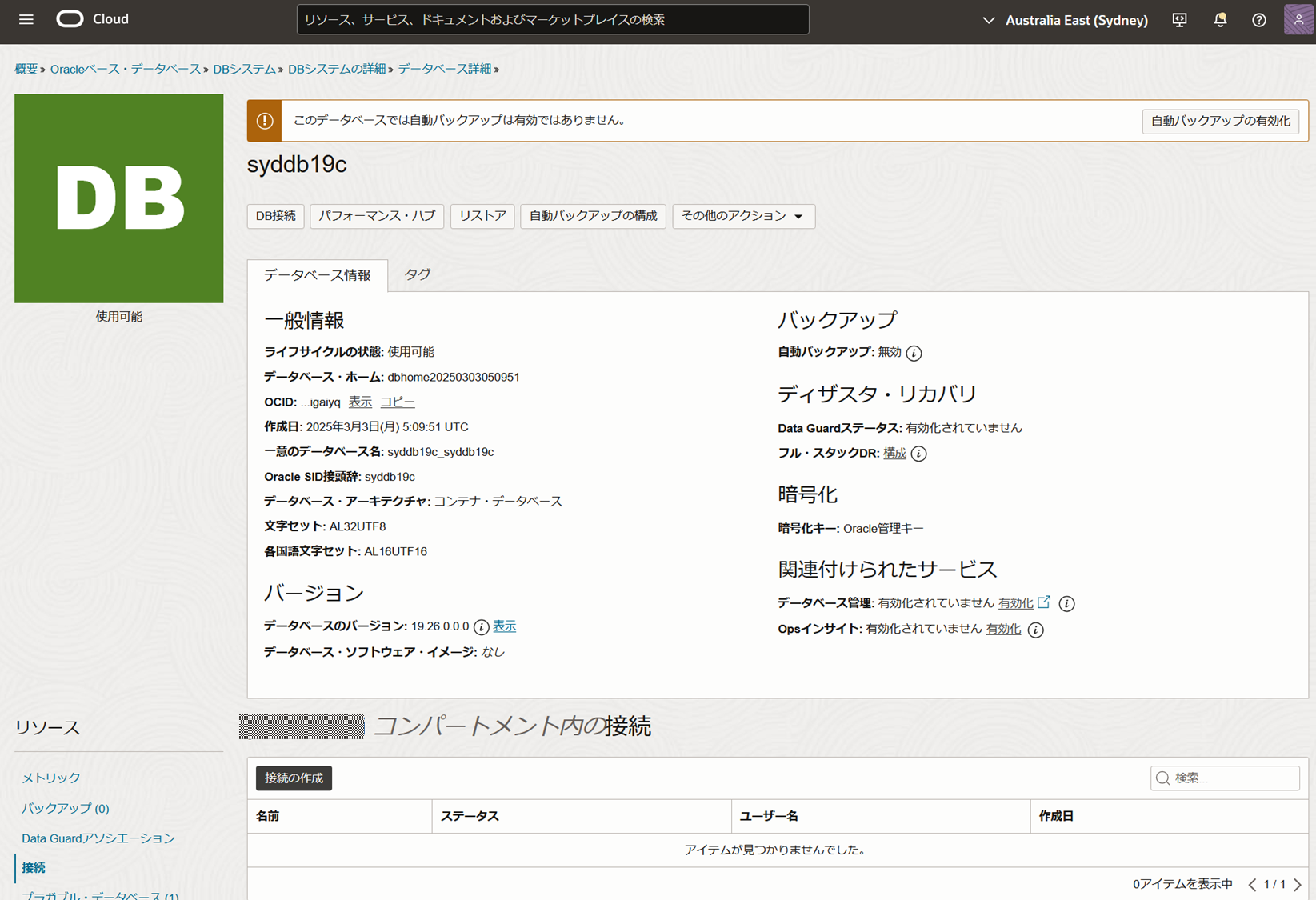Switch to the タグ tab
The image size is (1316, 900).
[x=418, y=274]
